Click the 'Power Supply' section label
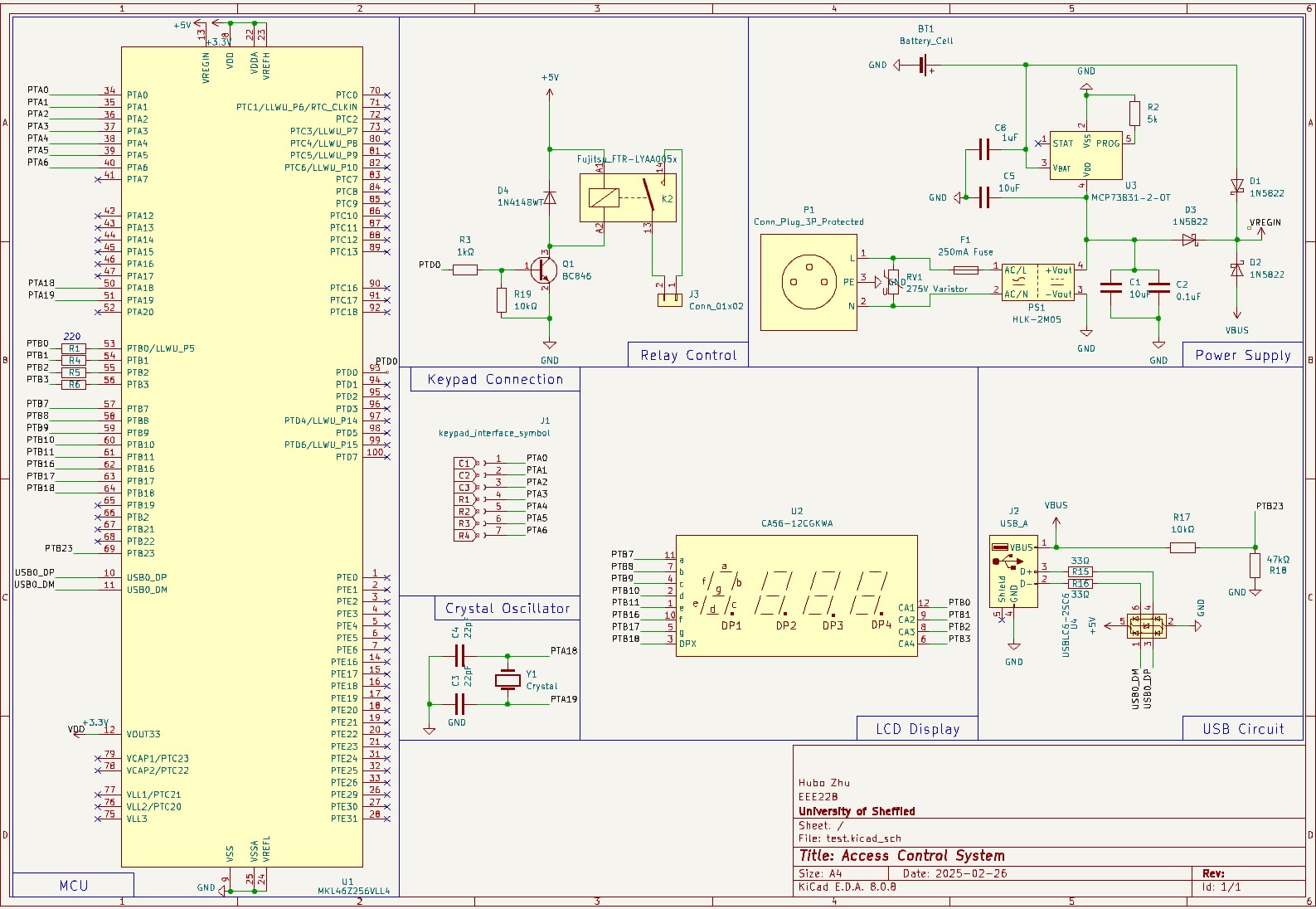This screenshot has height=909, width=1316. pyautogui.click(x=1243, y=355)
